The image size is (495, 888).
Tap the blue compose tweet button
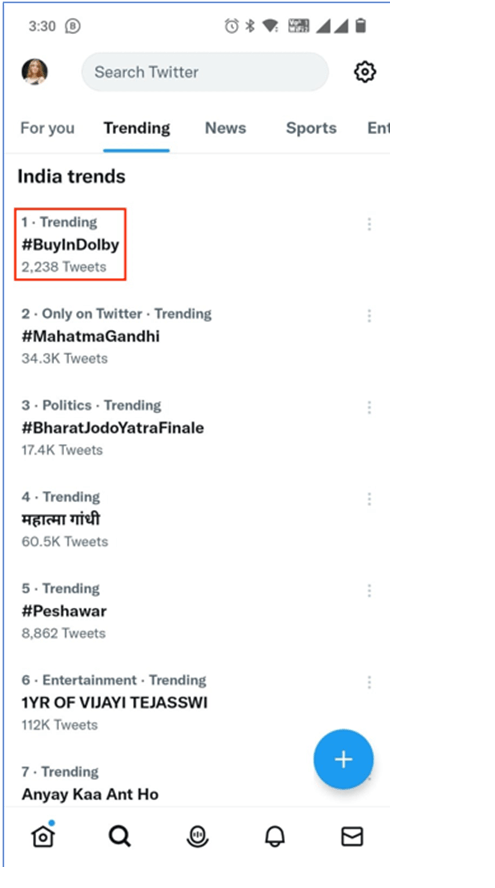coord(343,759)
